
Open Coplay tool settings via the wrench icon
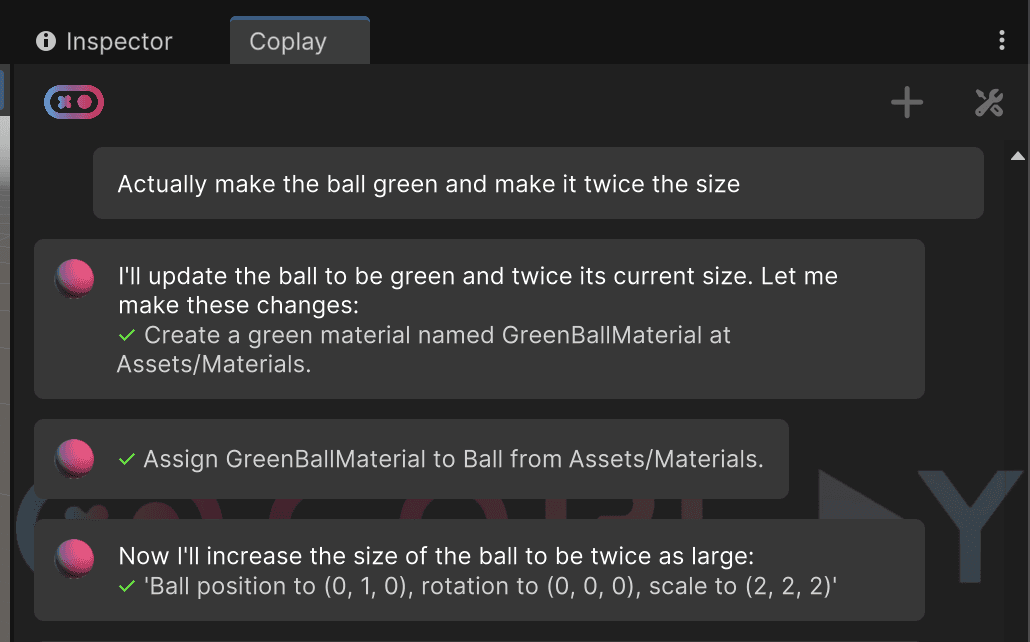(x=988, y=102)
